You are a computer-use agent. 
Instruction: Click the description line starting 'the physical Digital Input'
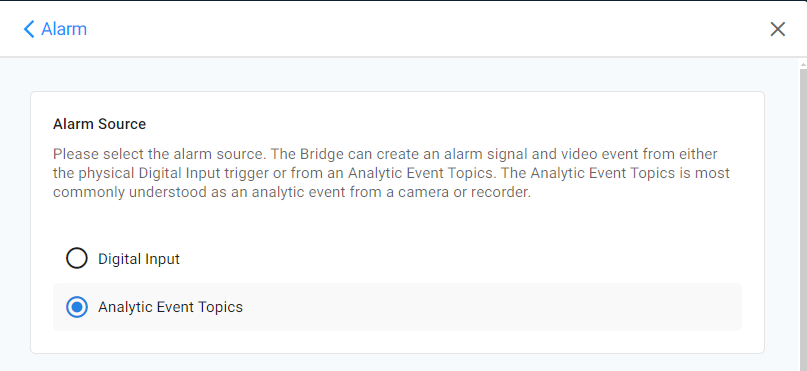pos(391,173)
